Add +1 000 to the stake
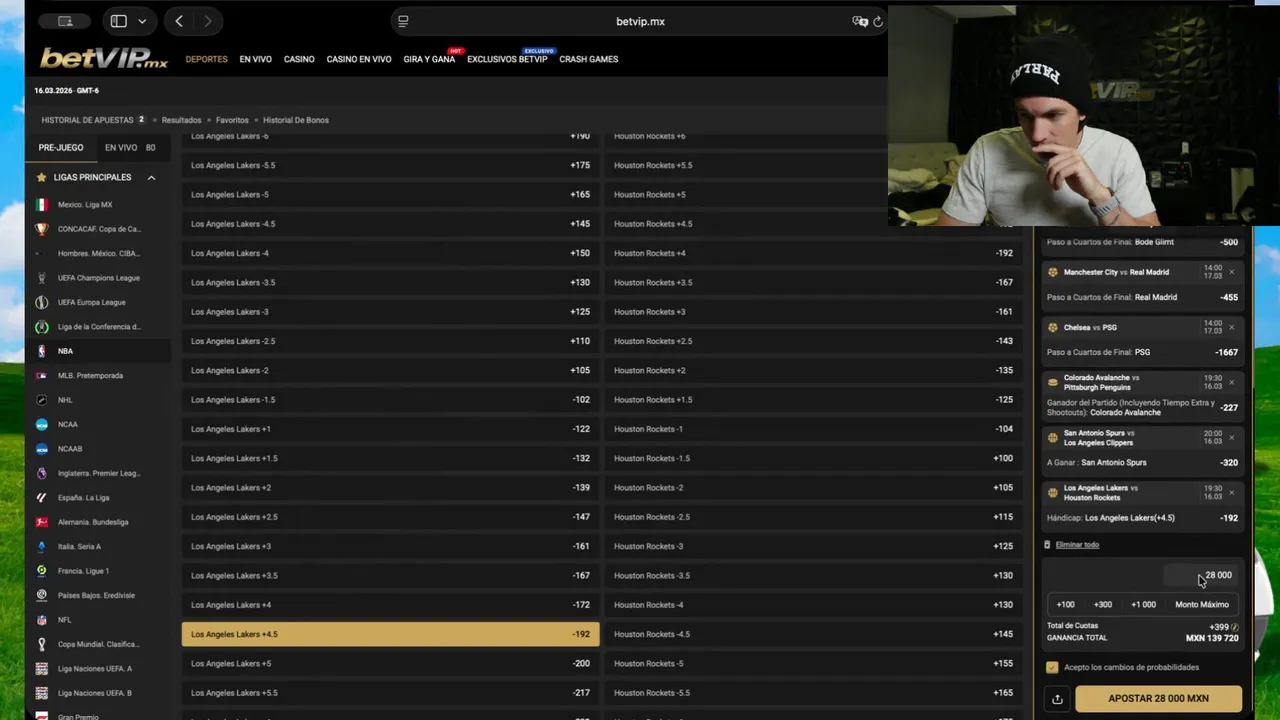1280x720 pixels. tap(1143, 604)
